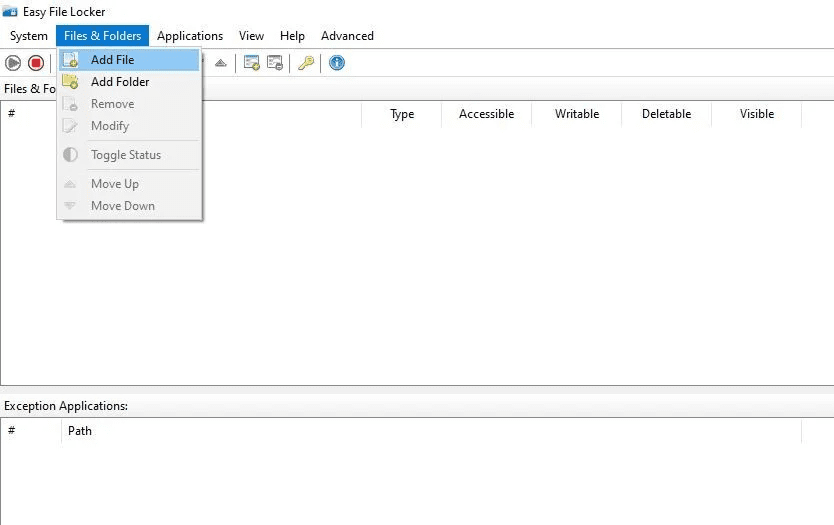Click the Easy File Locker title icon
This screenshot has width=834, height=525.
tap(10, 12)
